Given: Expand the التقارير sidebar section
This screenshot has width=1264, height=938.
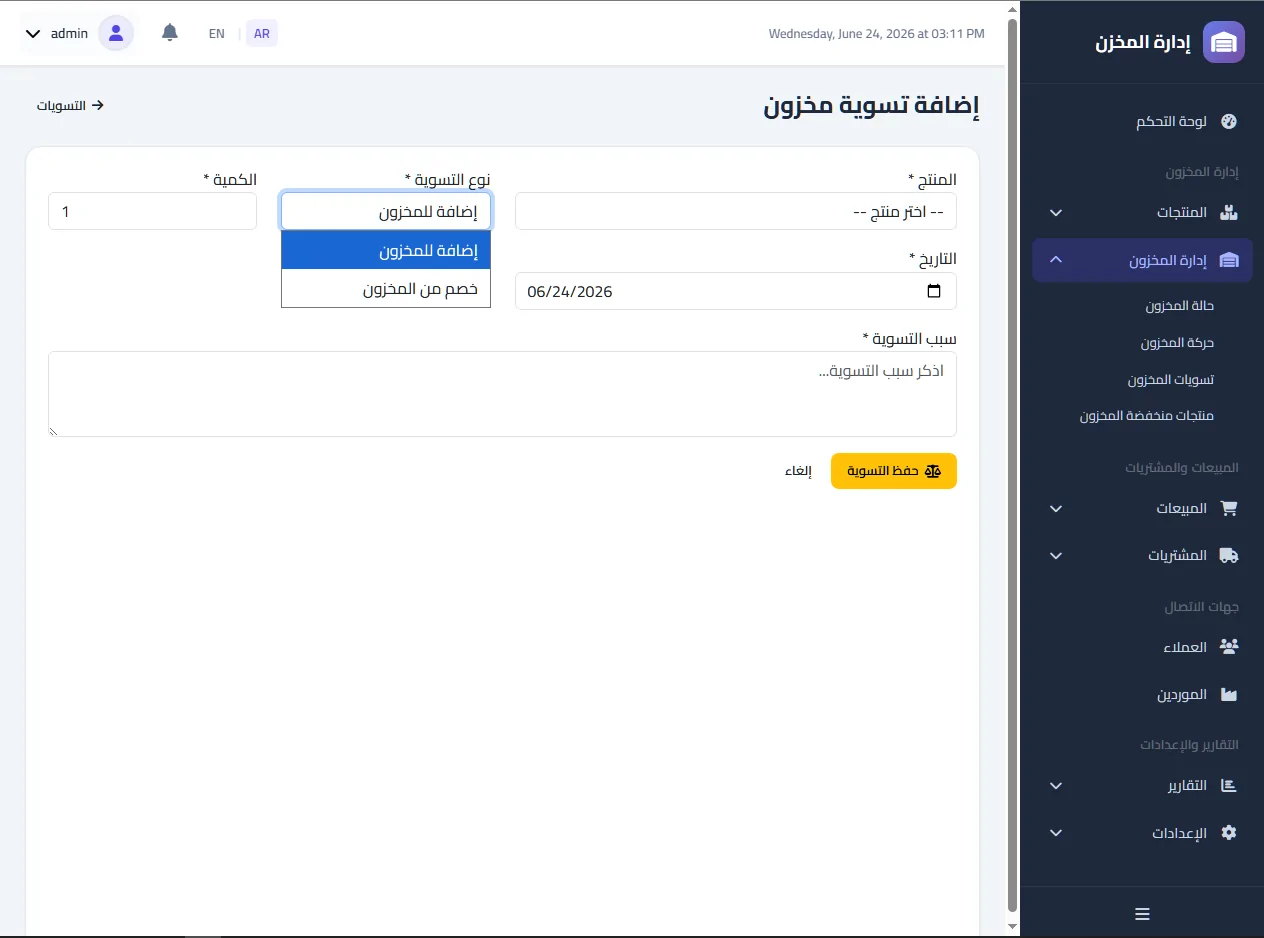Looking at the screenshot, I should pos(1144,785).
